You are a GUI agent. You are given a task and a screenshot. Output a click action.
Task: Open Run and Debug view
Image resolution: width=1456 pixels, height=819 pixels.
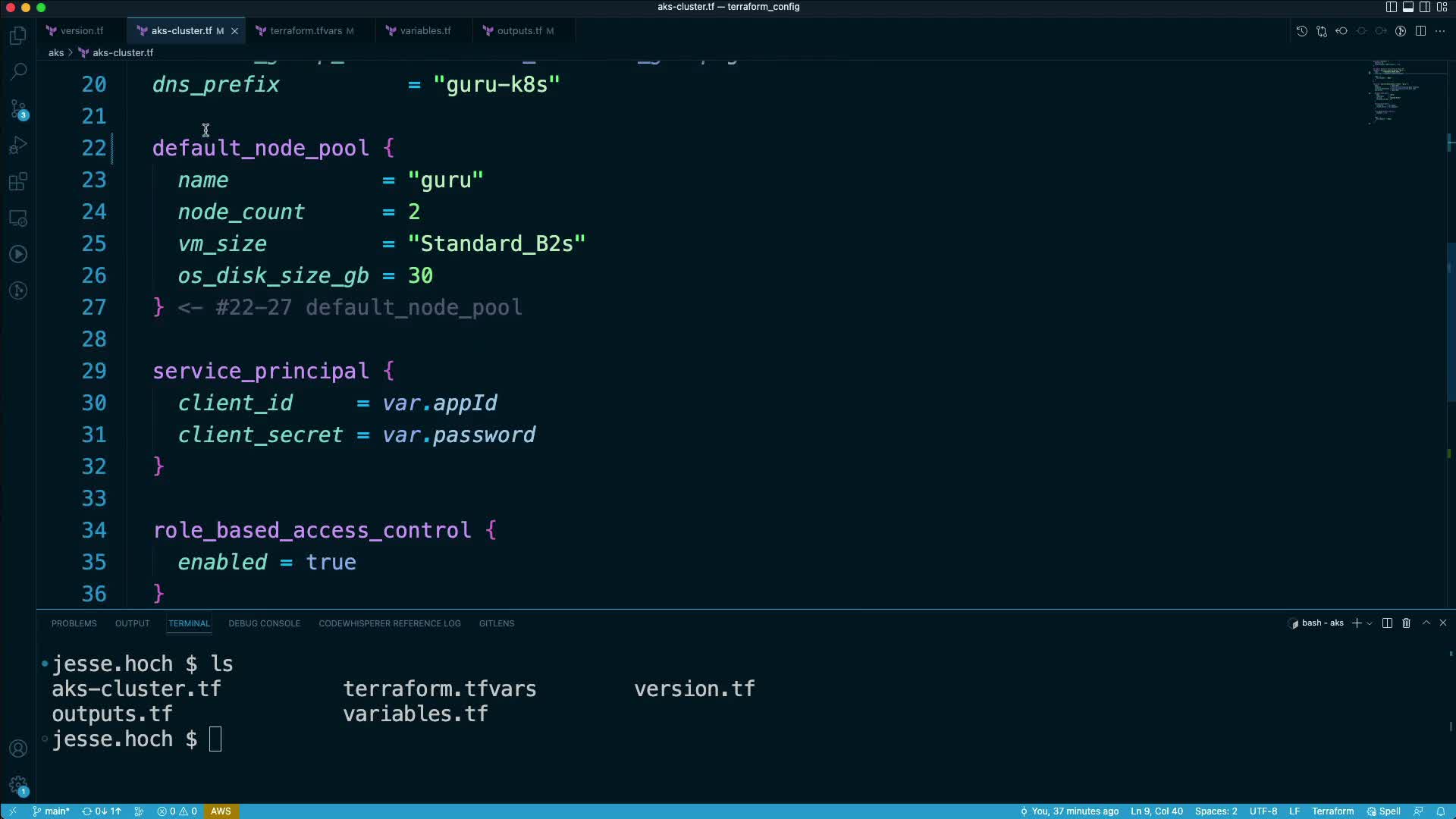point(18,145)
